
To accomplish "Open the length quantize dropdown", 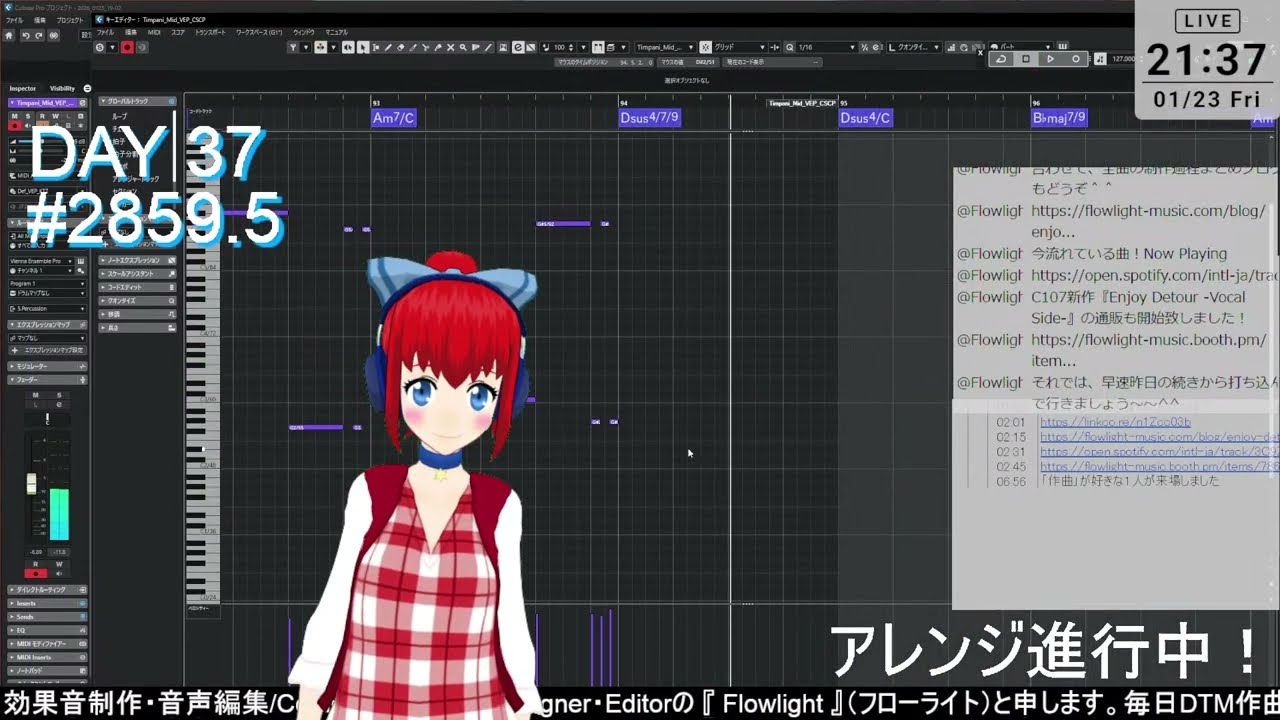I will pyautogui.click(x=913, y=47).
